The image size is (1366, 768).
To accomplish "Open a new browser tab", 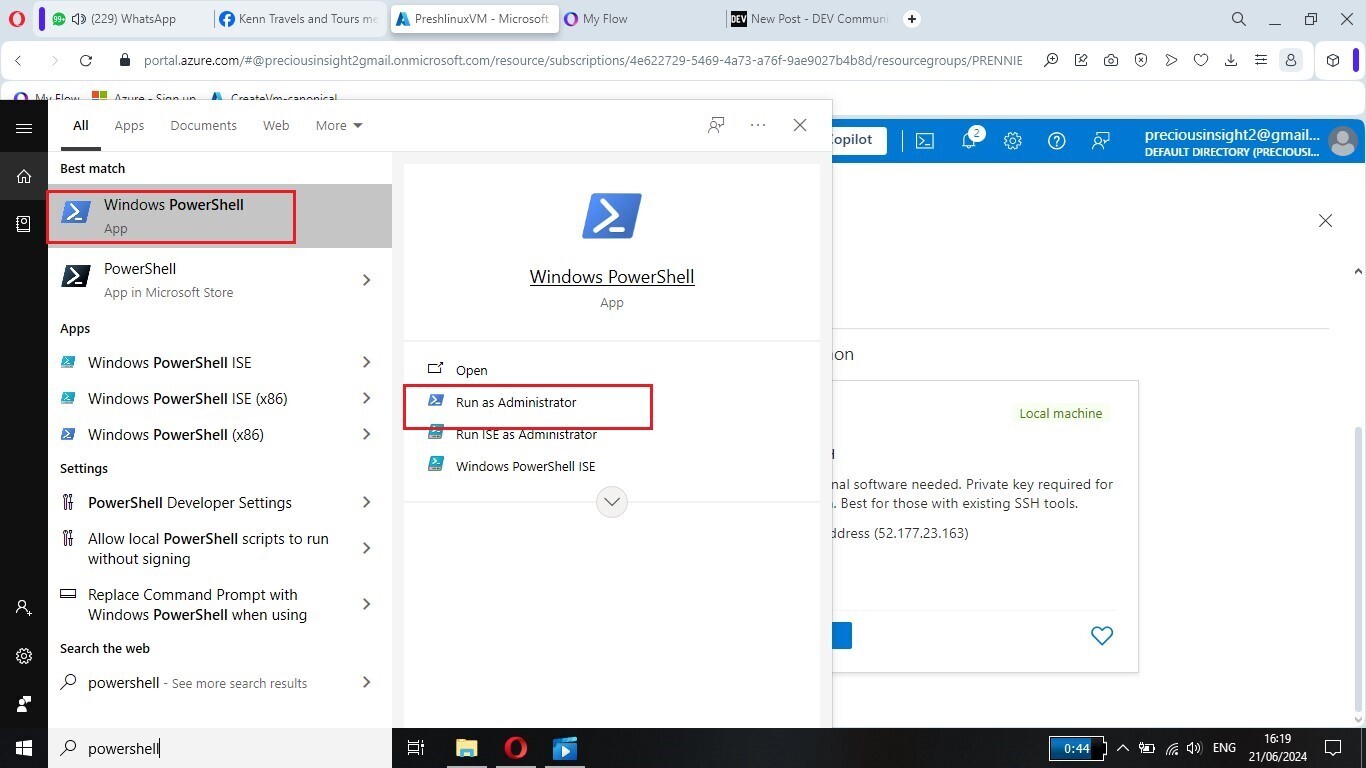I will 912,19.
